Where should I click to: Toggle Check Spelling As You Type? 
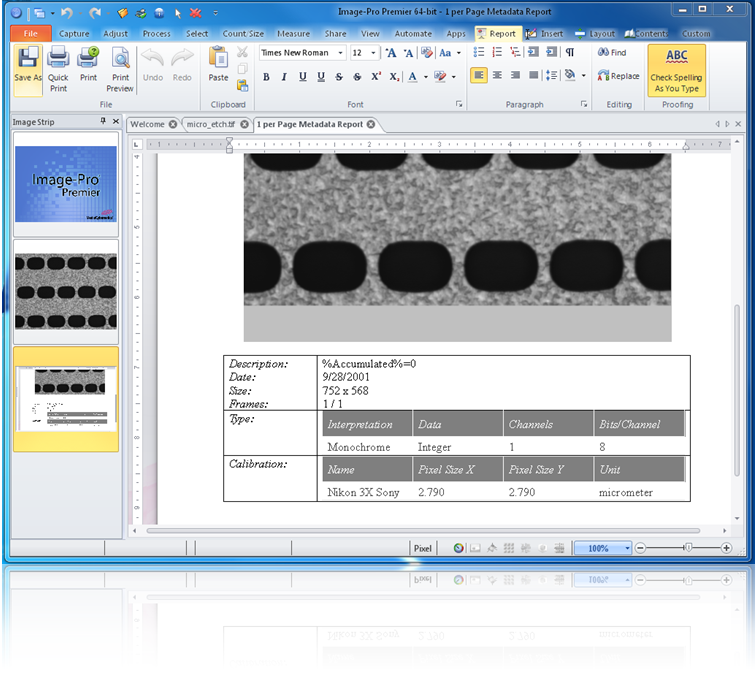[x=676, y=70]
